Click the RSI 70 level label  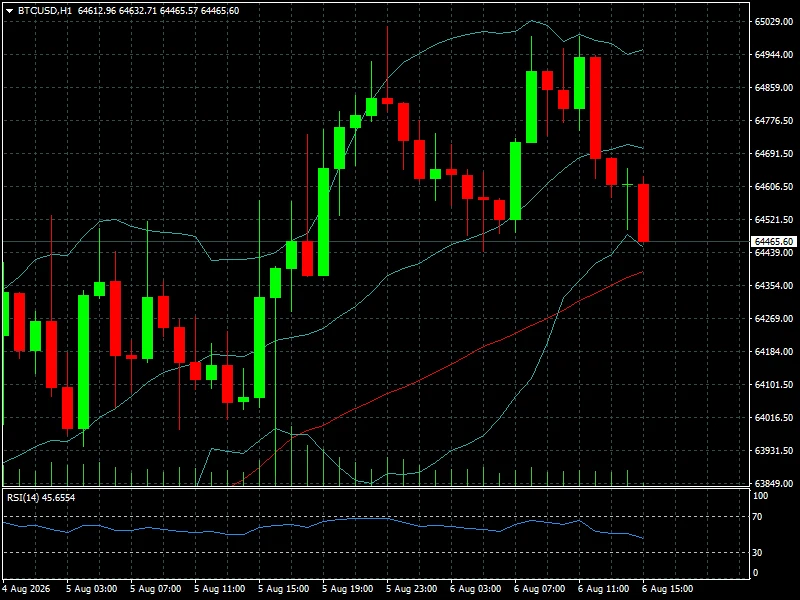757,517
